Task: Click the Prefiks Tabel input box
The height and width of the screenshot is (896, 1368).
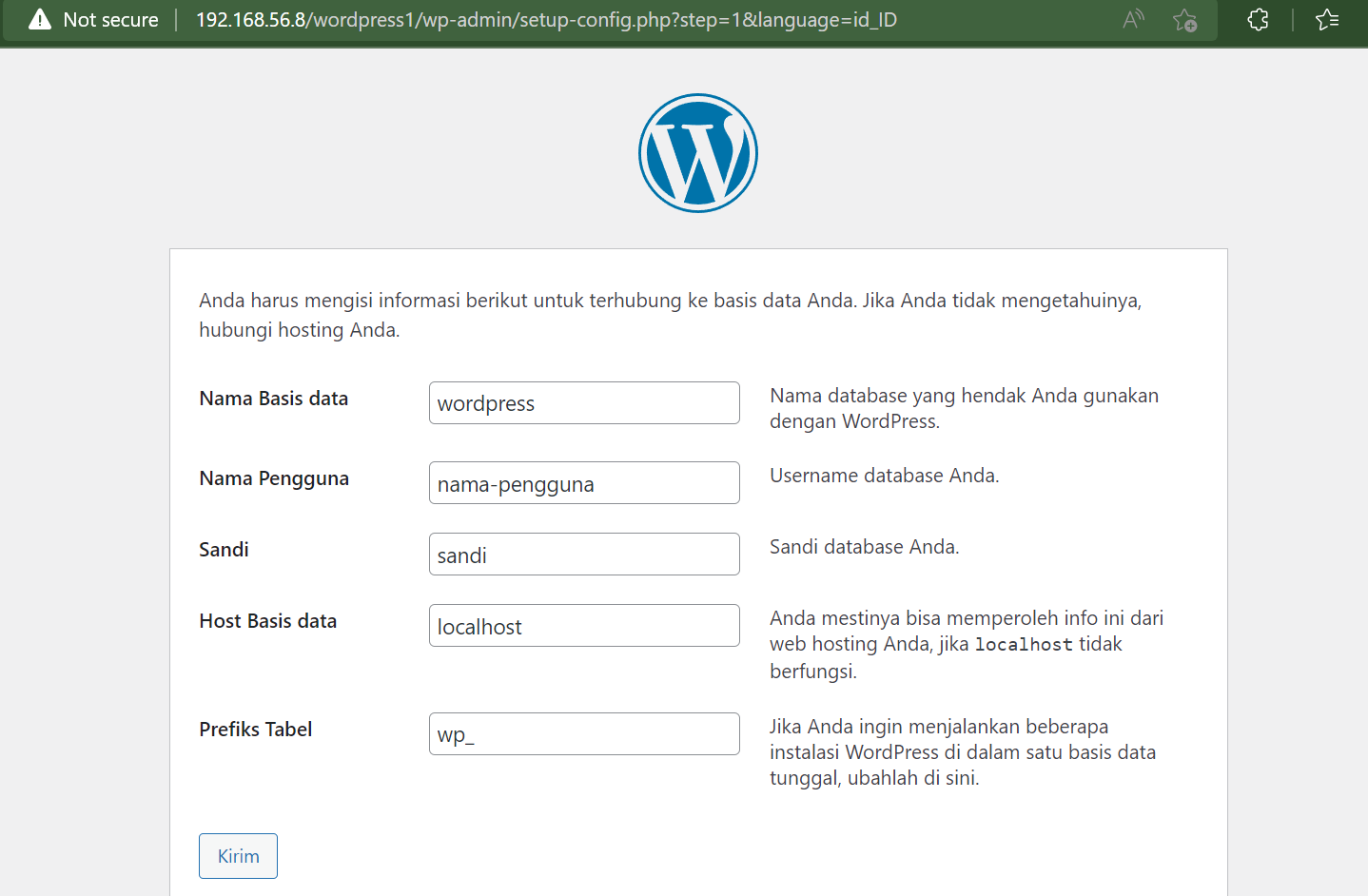Action: click(584, 734)
